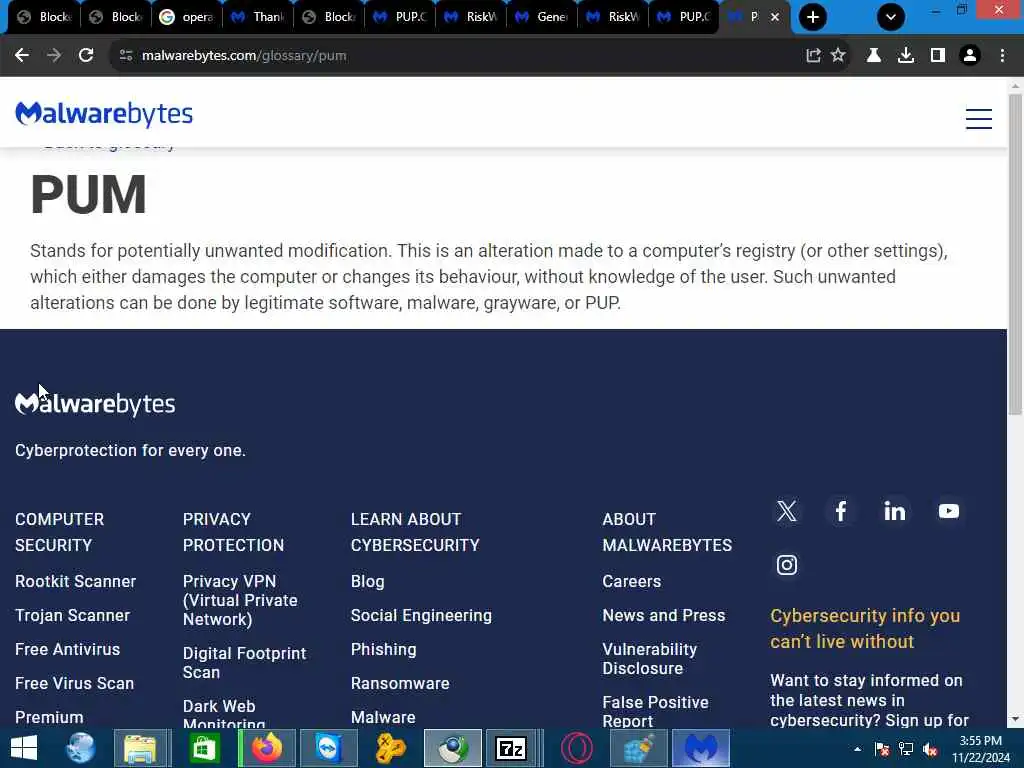Switch to the 'Gener' Malwarebytes tab
Viewport: 1024px width, 768px height.
click(x=542, y=17)
